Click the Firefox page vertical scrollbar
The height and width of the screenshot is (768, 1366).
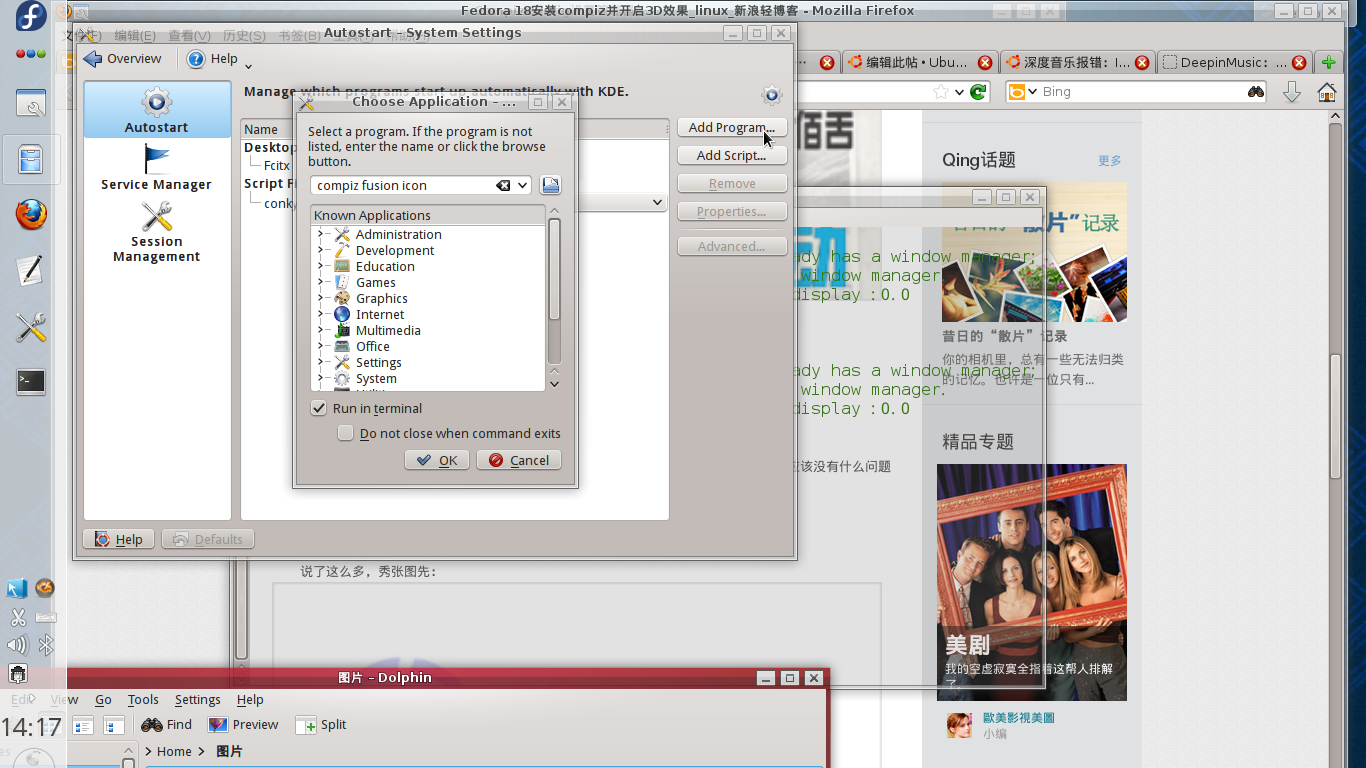1334,415
